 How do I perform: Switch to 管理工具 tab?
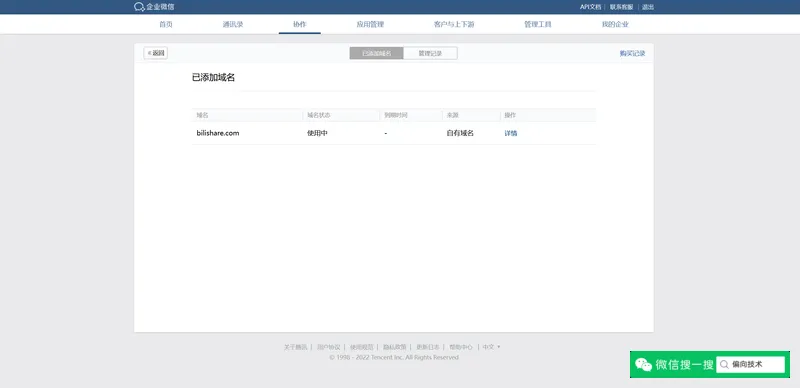point(538,24)
